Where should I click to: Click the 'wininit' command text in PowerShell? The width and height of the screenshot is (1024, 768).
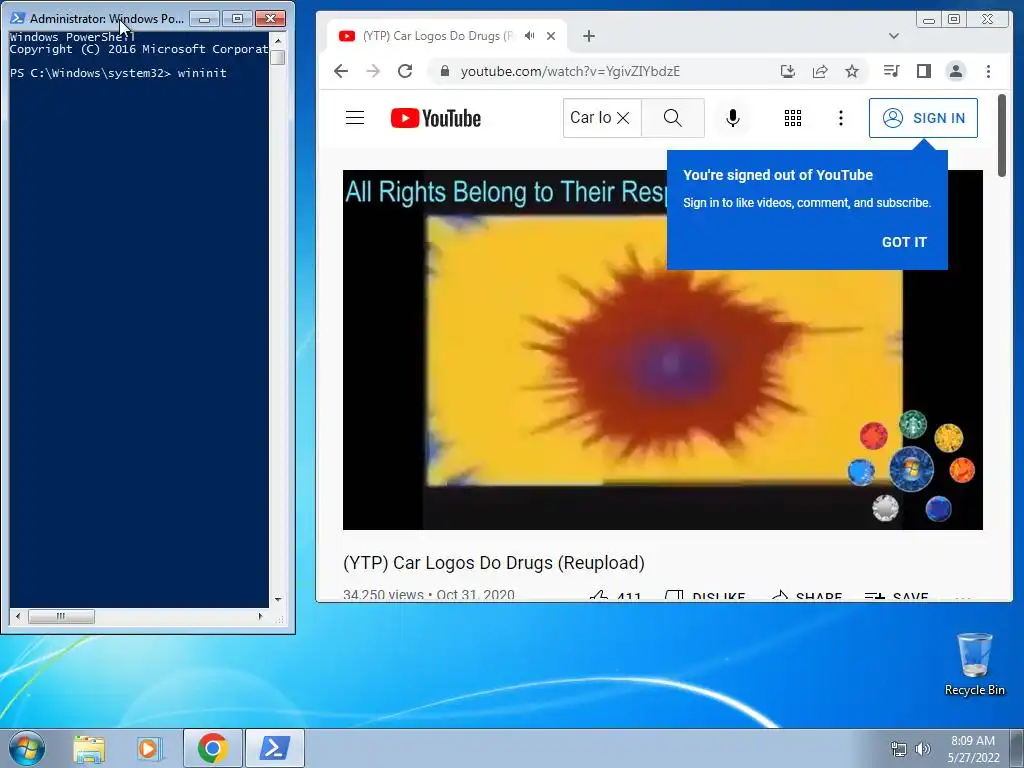(x=202, y=73)
